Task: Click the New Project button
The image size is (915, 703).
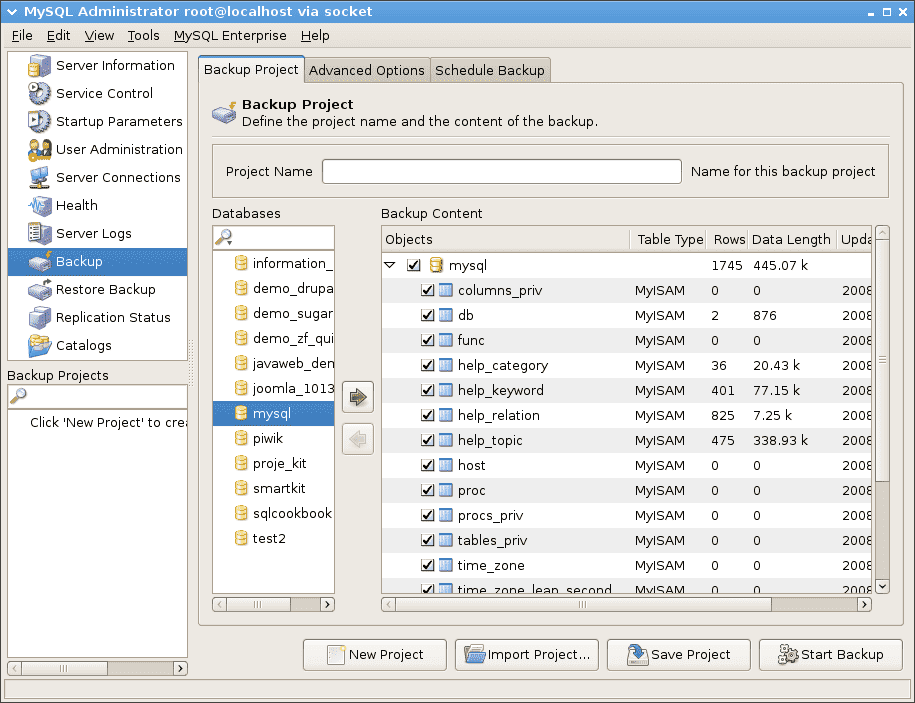Action: pyautogui.click(x=375, y=655)
